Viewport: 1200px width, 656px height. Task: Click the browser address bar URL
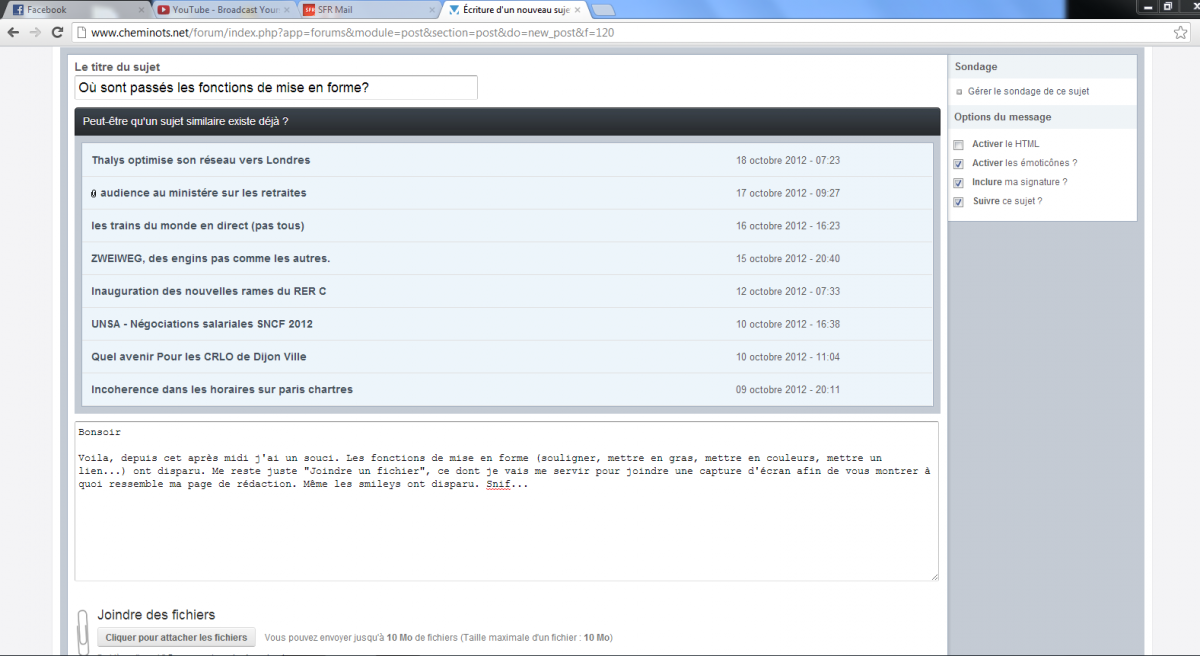click(x=350, y=32)
